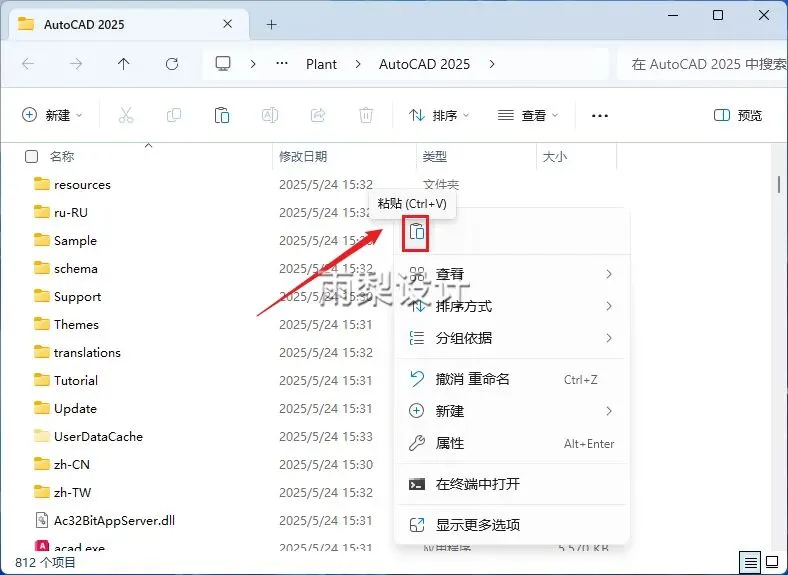Go up one folder level

click(124, 64)
